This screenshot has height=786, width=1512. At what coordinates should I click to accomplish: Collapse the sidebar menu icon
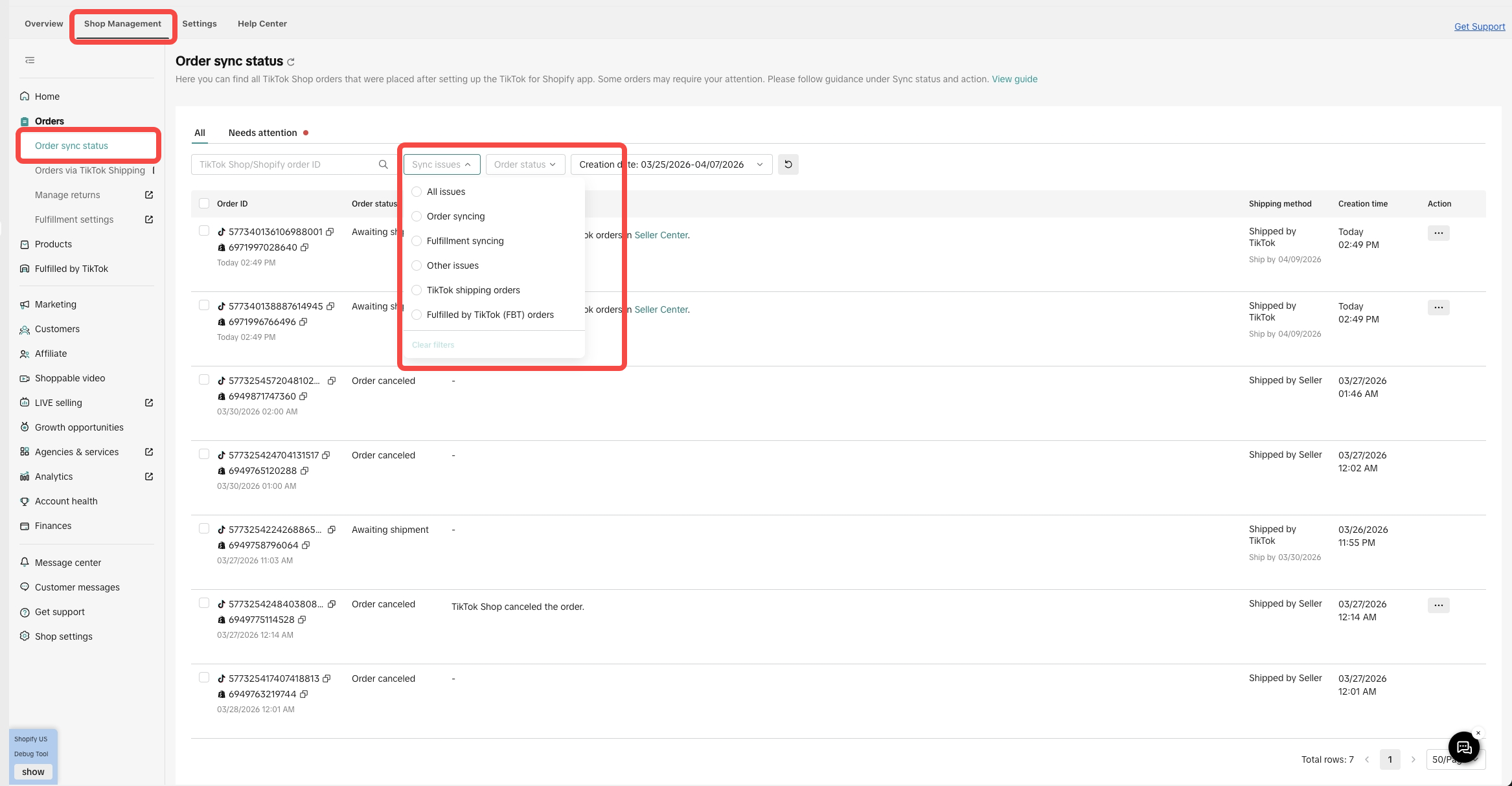pyautogui.click(x=30, y=60)
